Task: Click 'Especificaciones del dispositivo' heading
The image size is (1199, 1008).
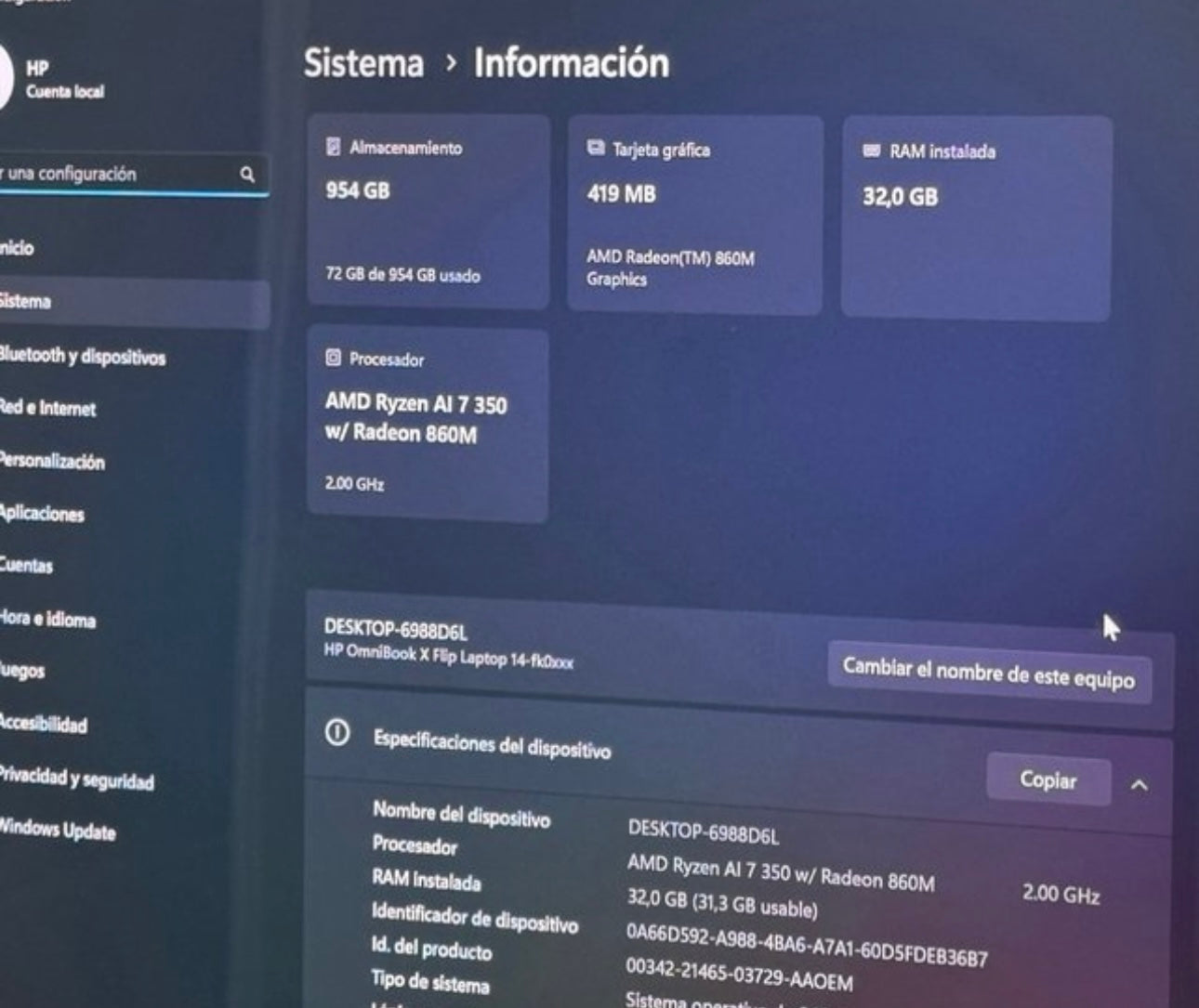Action: pyautogui.click(x=493, y=743)
